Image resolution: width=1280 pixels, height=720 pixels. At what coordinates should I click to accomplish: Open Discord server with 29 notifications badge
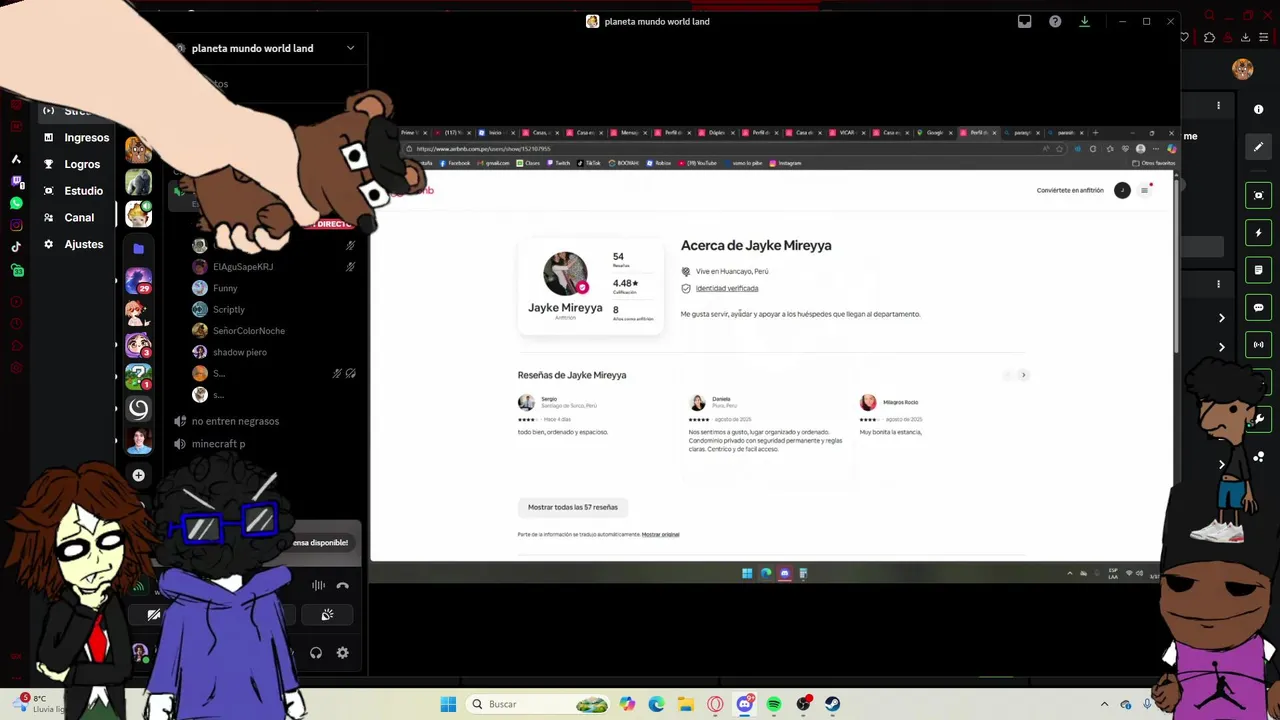tap(138, 280)
